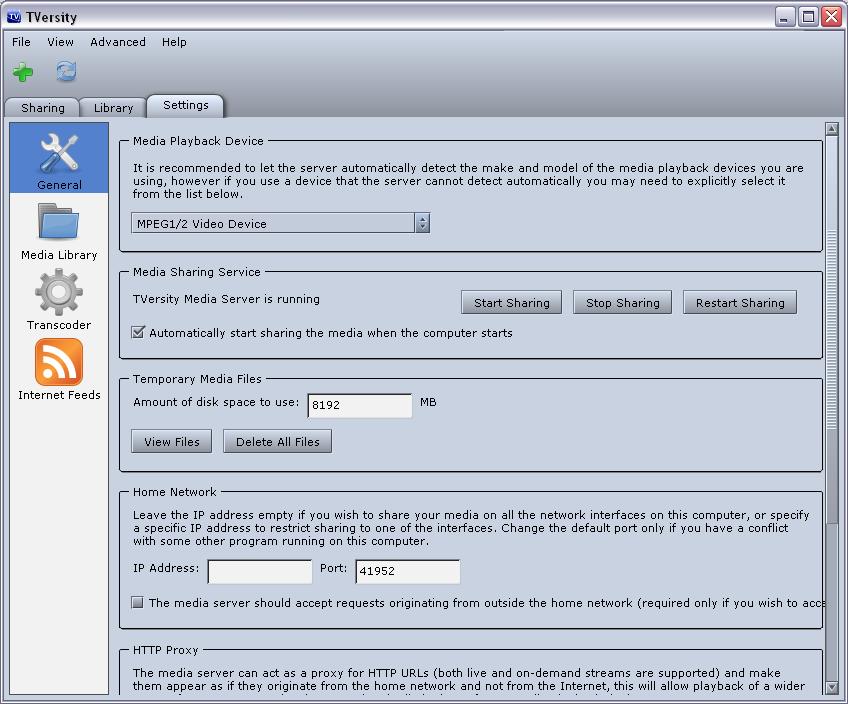Click the scrollbar down arrow
Viewport: 848px width, 704px height.
point(832,687)
